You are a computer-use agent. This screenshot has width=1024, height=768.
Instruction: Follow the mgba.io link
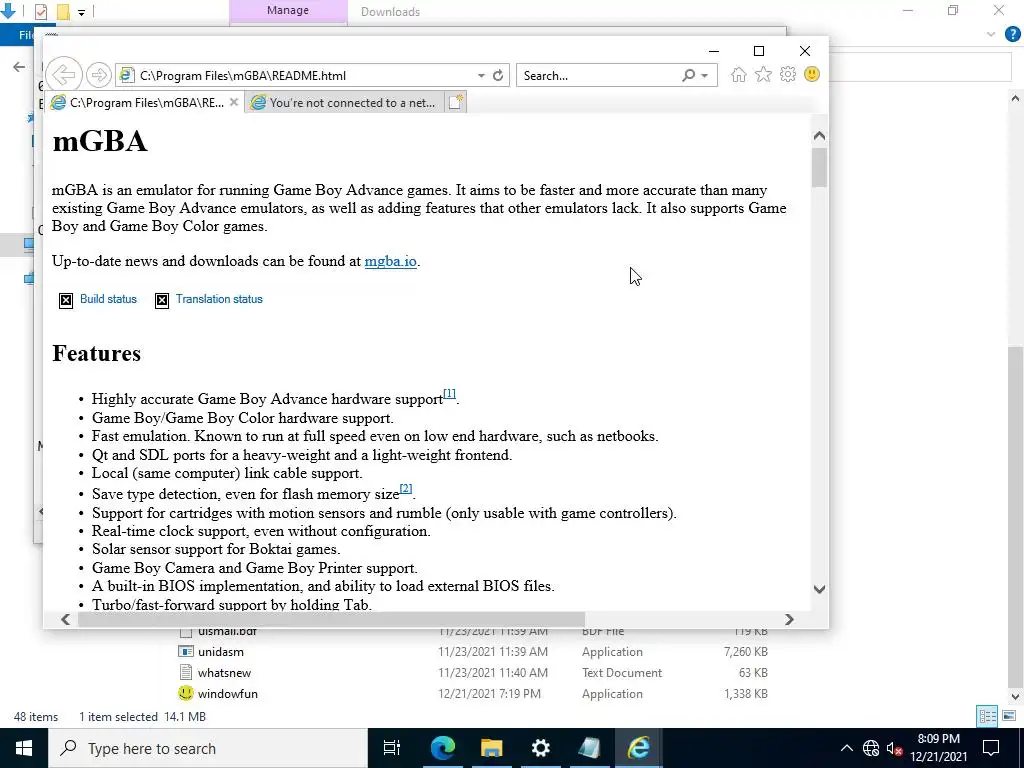click(391, 261)
